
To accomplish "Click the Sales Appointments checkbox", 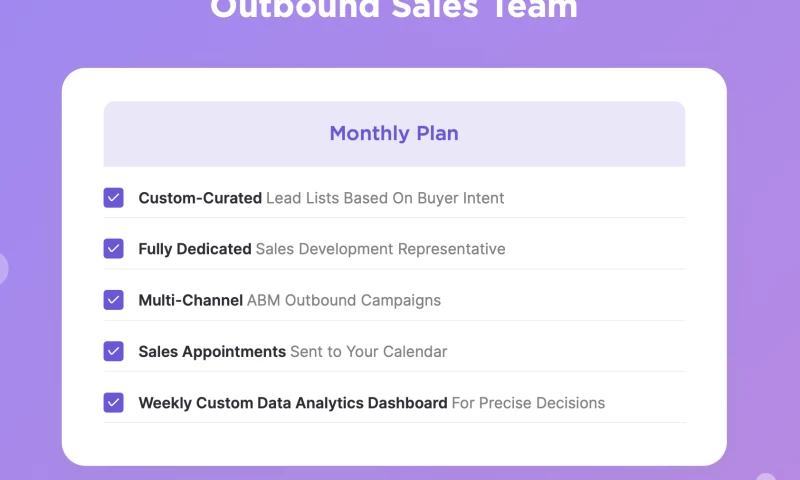I will [x=114, y=351].
